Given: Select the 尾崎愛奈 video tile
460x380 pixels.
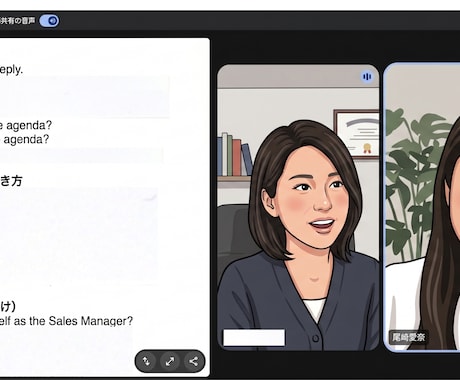Looking at the screenshot, I should tap(422, 207).
